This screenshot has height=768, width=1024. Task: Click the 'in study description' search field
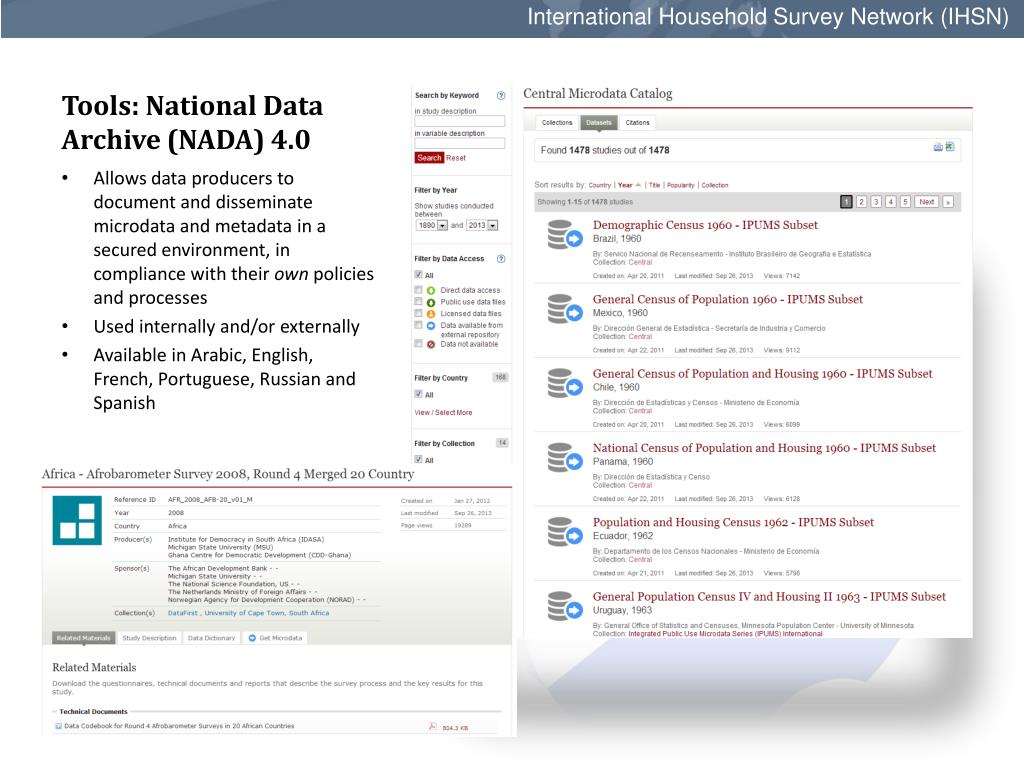pos(459,121)
